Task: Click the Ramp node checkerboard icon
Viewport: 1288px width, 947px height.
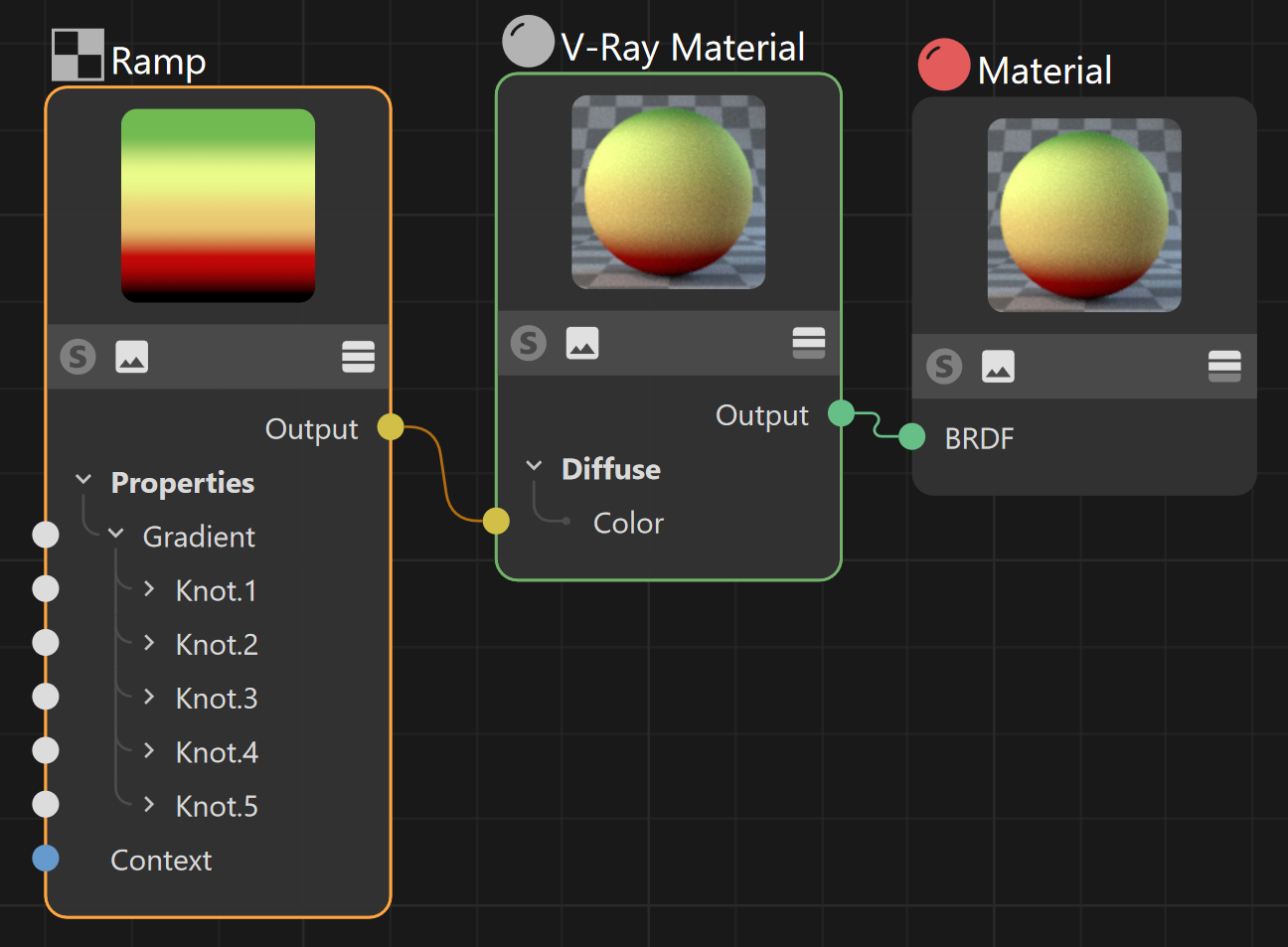Action: [x=78, y=55]
